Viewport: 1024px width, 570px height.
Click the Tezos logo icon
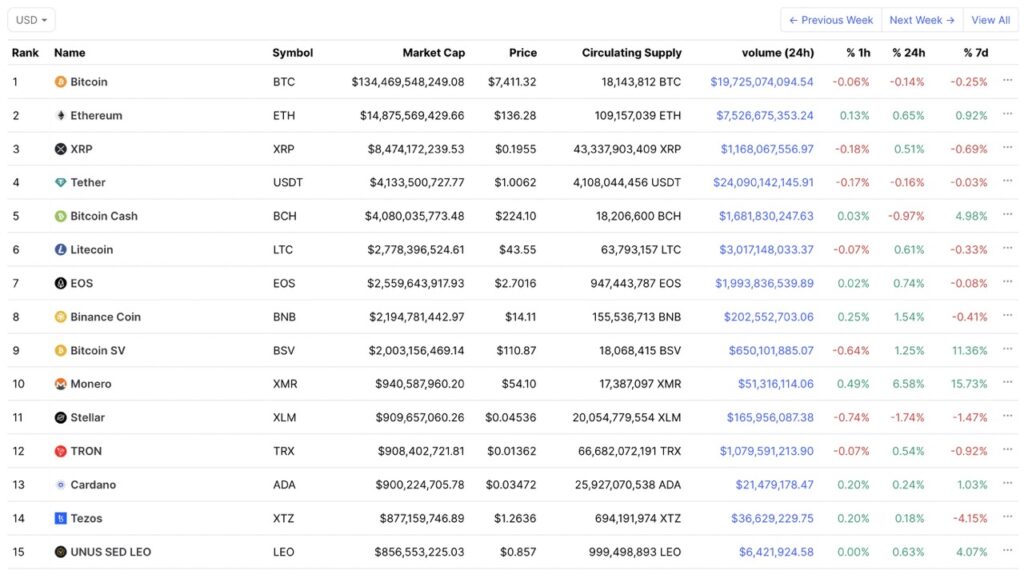click(x=60, y=518)
